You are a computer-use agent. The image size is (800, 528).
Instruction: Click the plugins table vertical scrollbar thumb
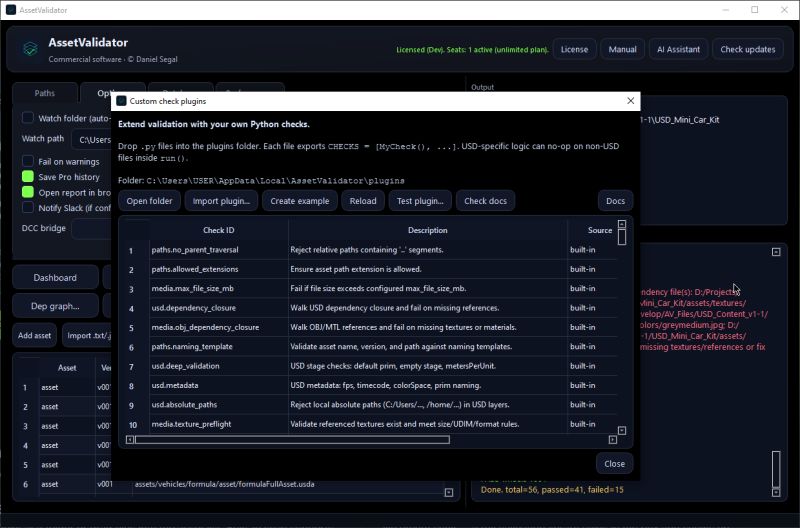click(621, 237)
